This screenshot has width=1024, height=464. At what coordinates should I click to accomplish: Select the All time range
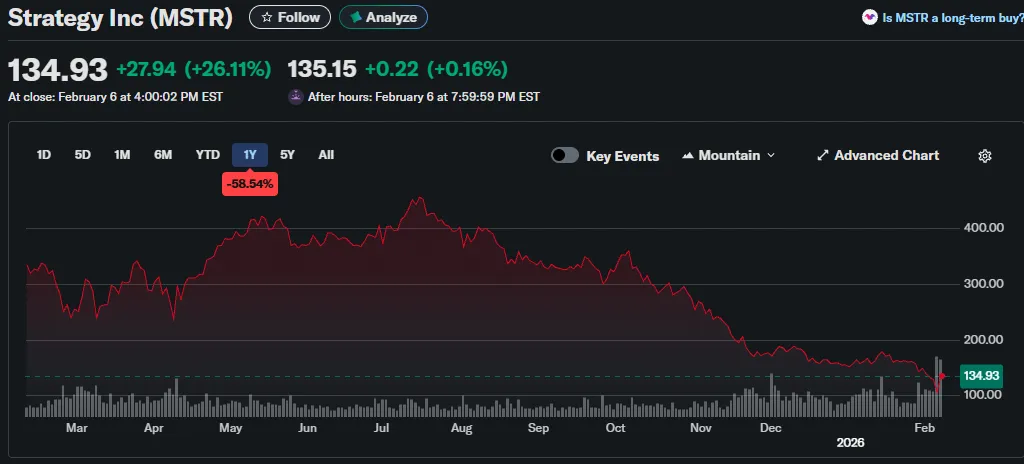pyautogui.click(x=326, y=155)
